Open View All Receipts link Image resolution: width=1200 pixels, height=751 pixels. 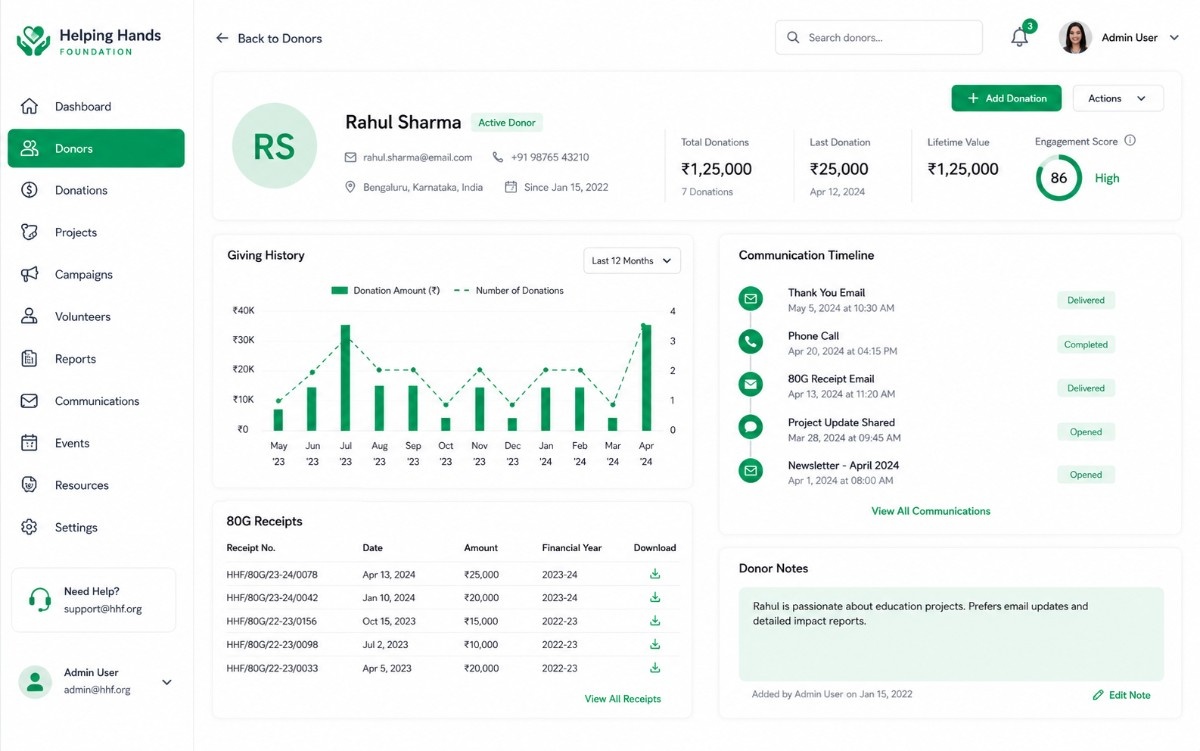pos(623,699)
